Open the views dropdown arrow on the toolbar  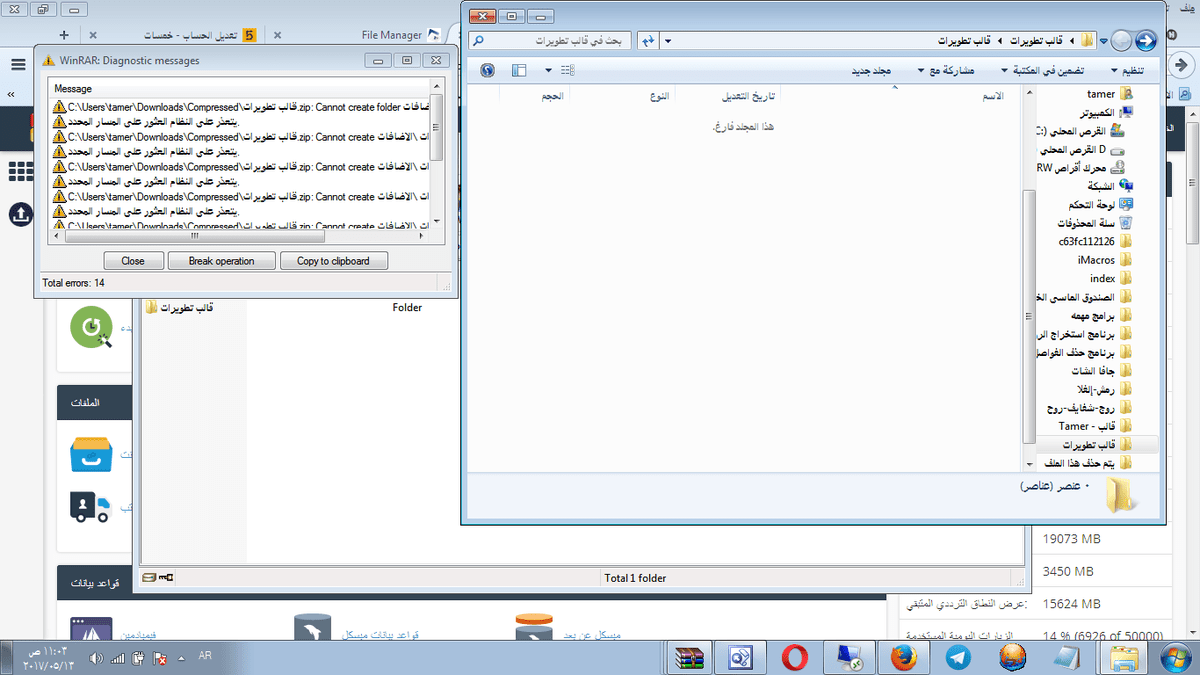click(x=546, y=70)
